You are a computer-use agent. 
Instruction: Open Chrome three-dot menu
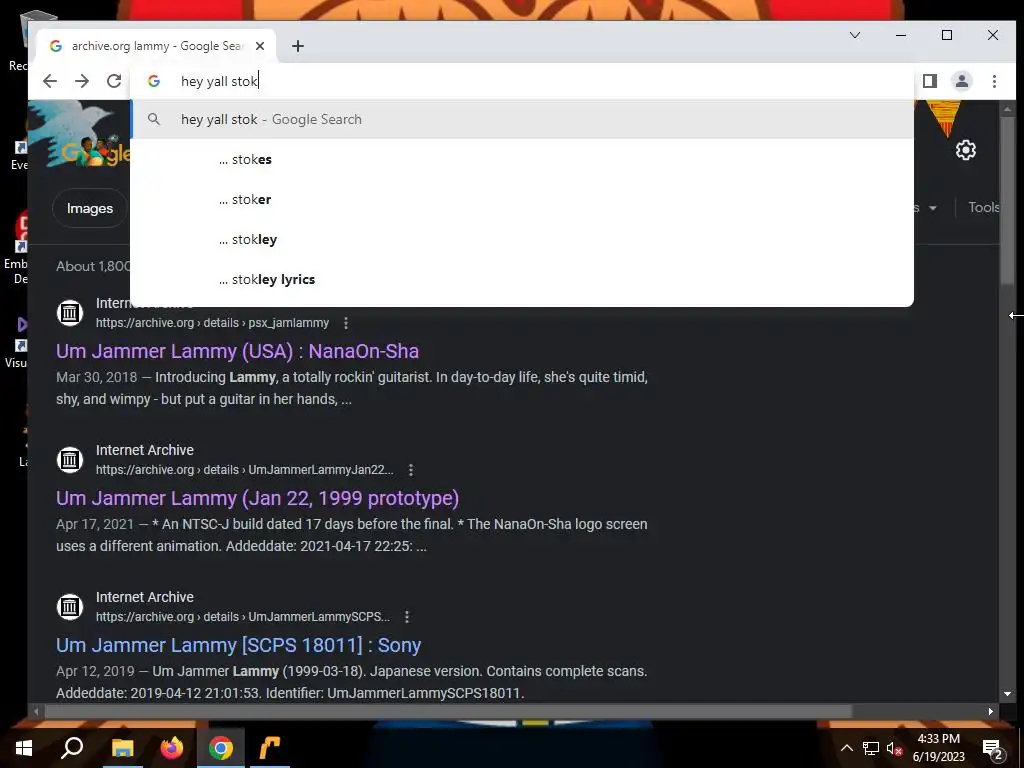(x=994, y=81)
